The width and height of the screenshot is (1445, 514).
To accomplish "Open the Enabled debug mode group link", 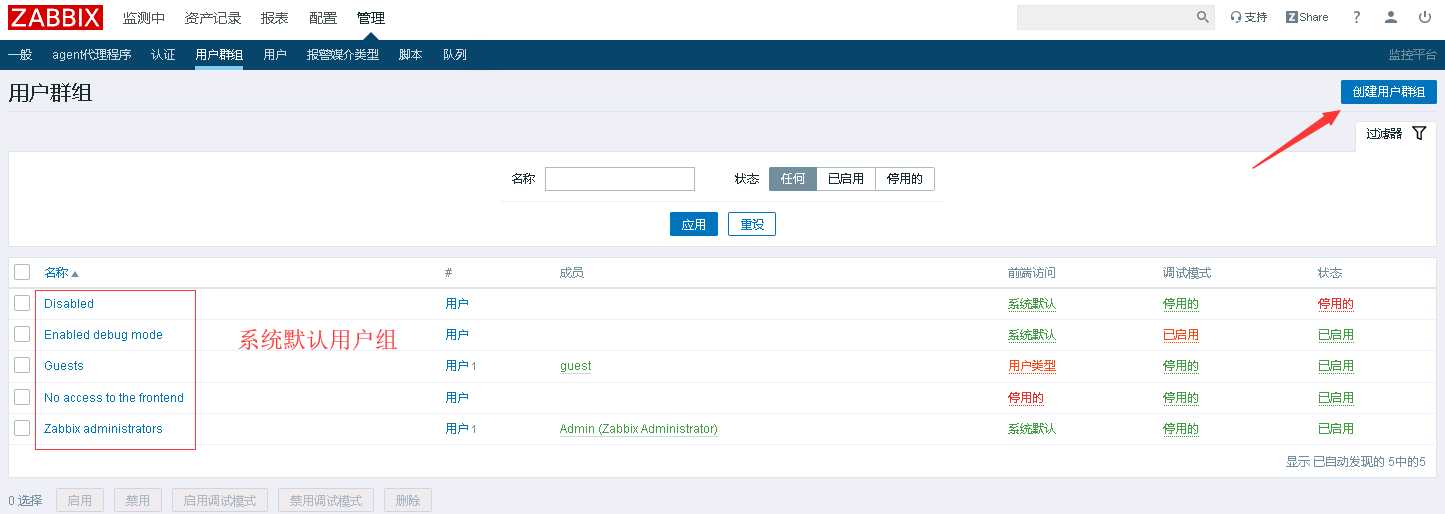I will coord(103,335).
